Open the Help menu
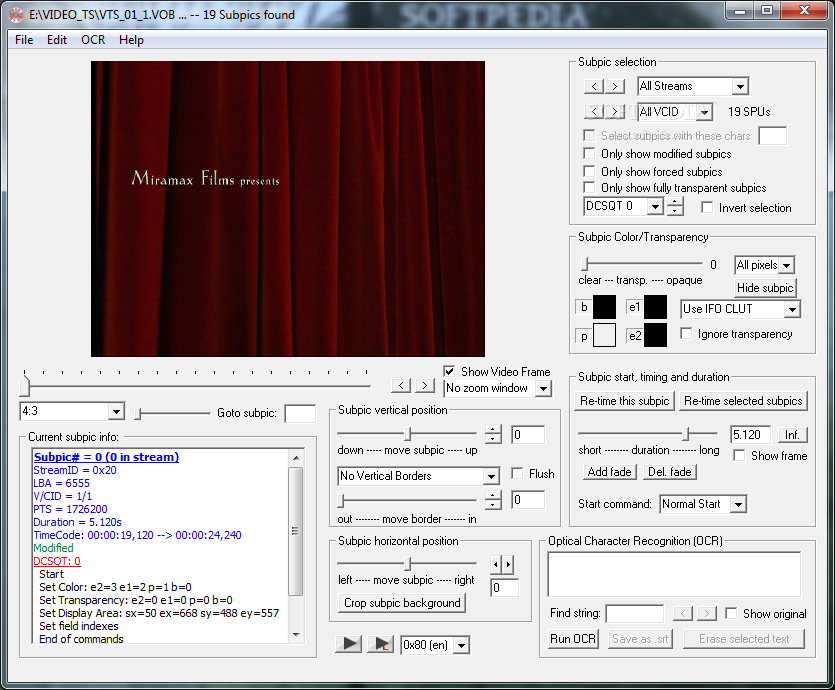Viewport: 835px width, 690px height. pyautogui.click(x=131, y=40)
